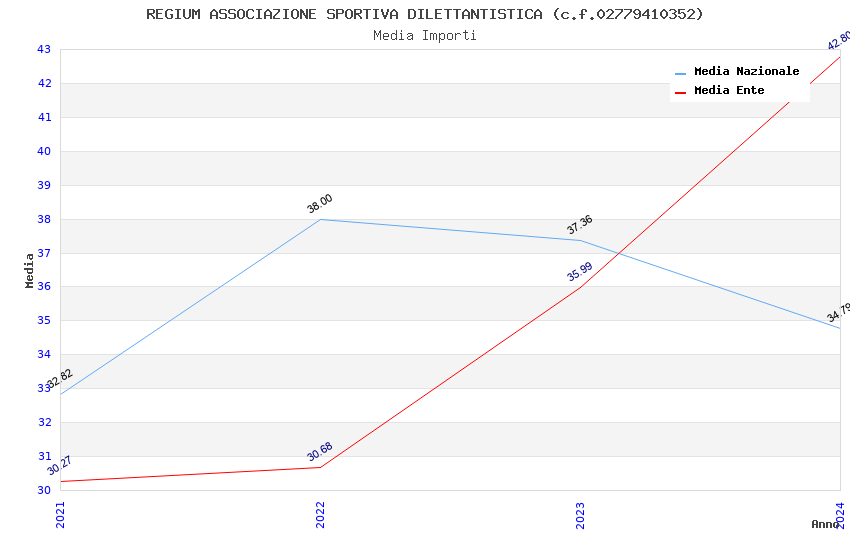This screenshot has width=850, height=550.
Task: Click the 35.99 data label
Action: tap(580, 272)
